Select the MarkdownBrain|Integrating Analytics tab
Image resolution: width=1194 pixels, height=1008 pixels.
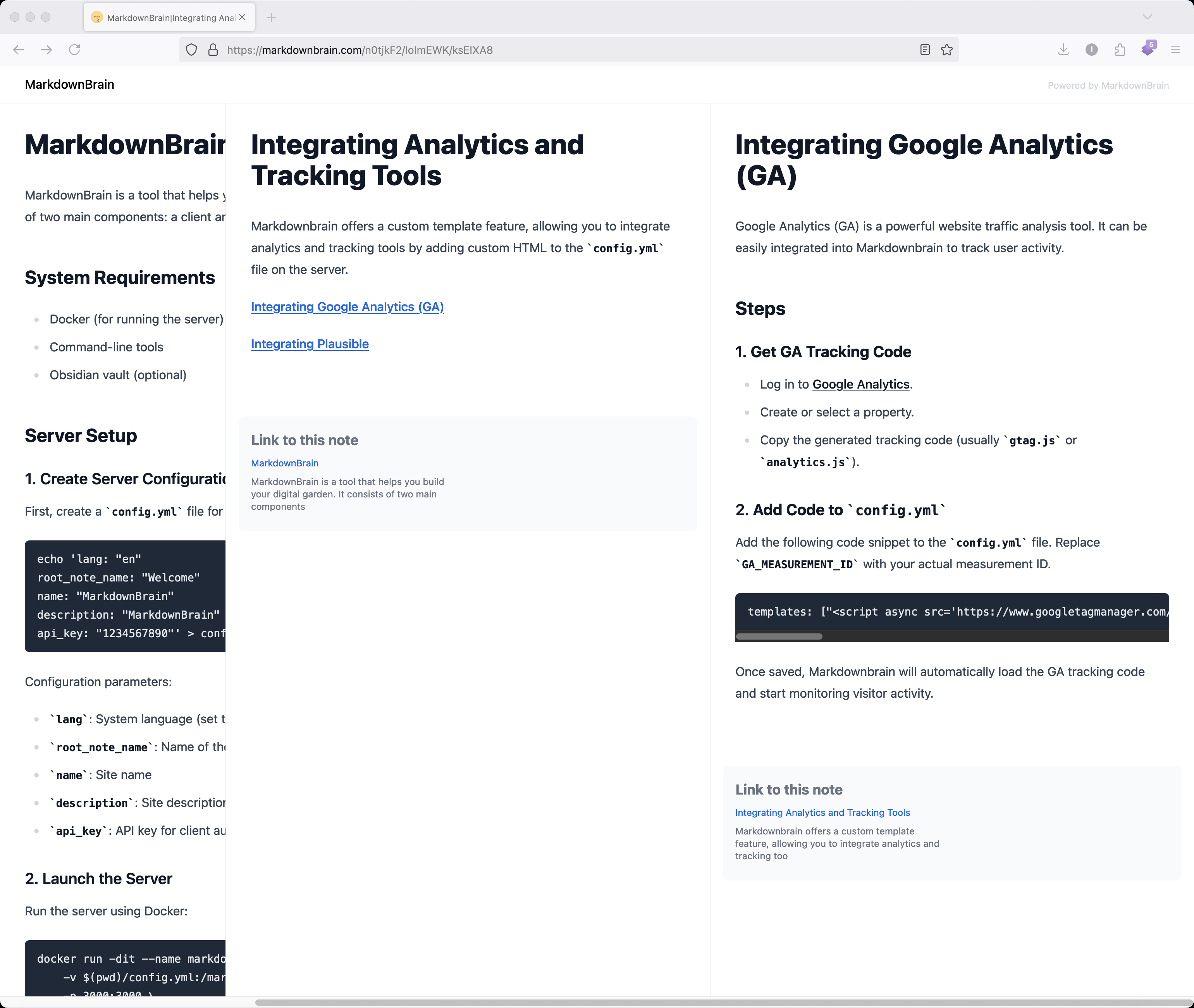(170, 18)
